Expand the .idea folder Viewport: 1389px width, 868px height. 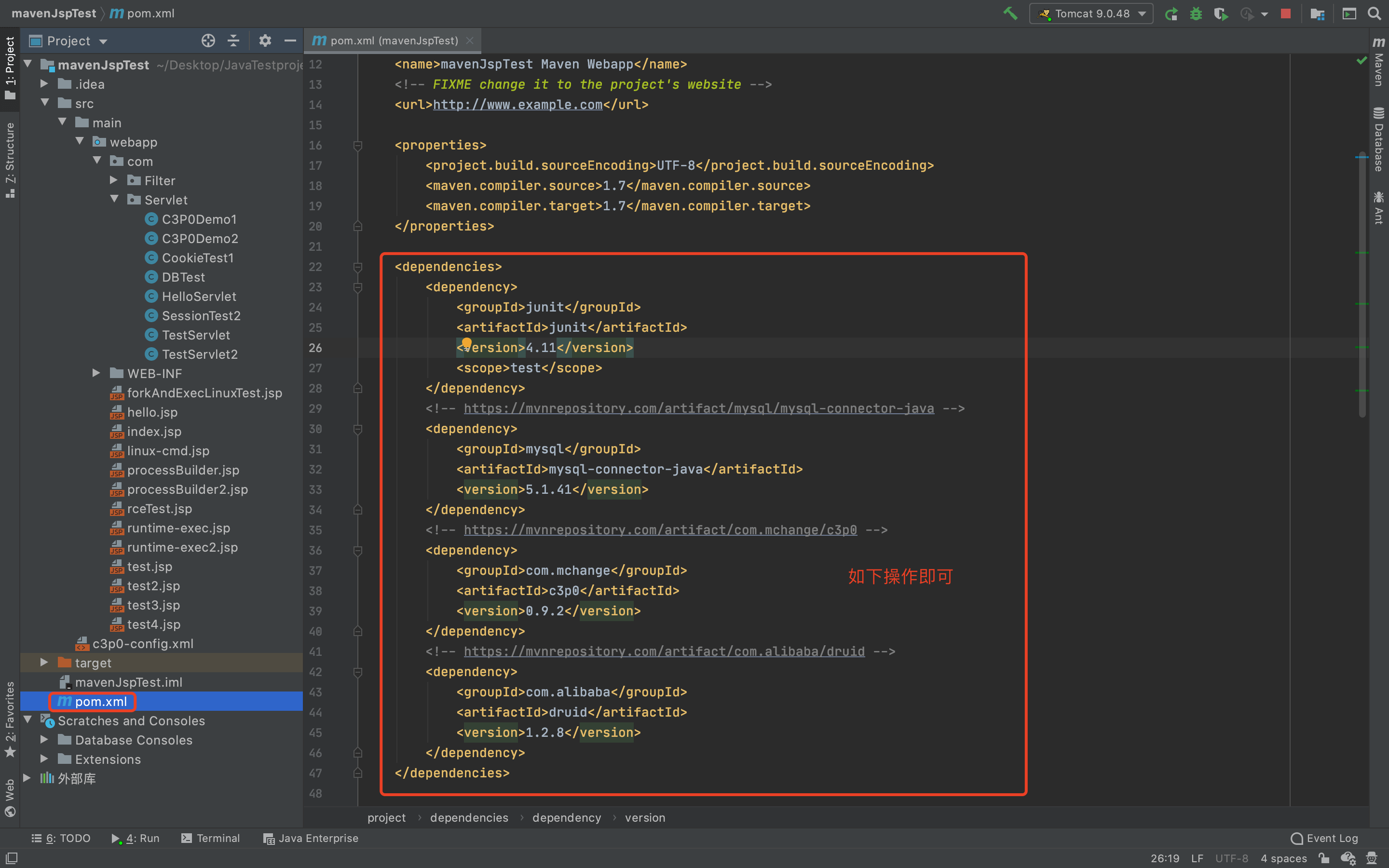[x=44, y=84]
